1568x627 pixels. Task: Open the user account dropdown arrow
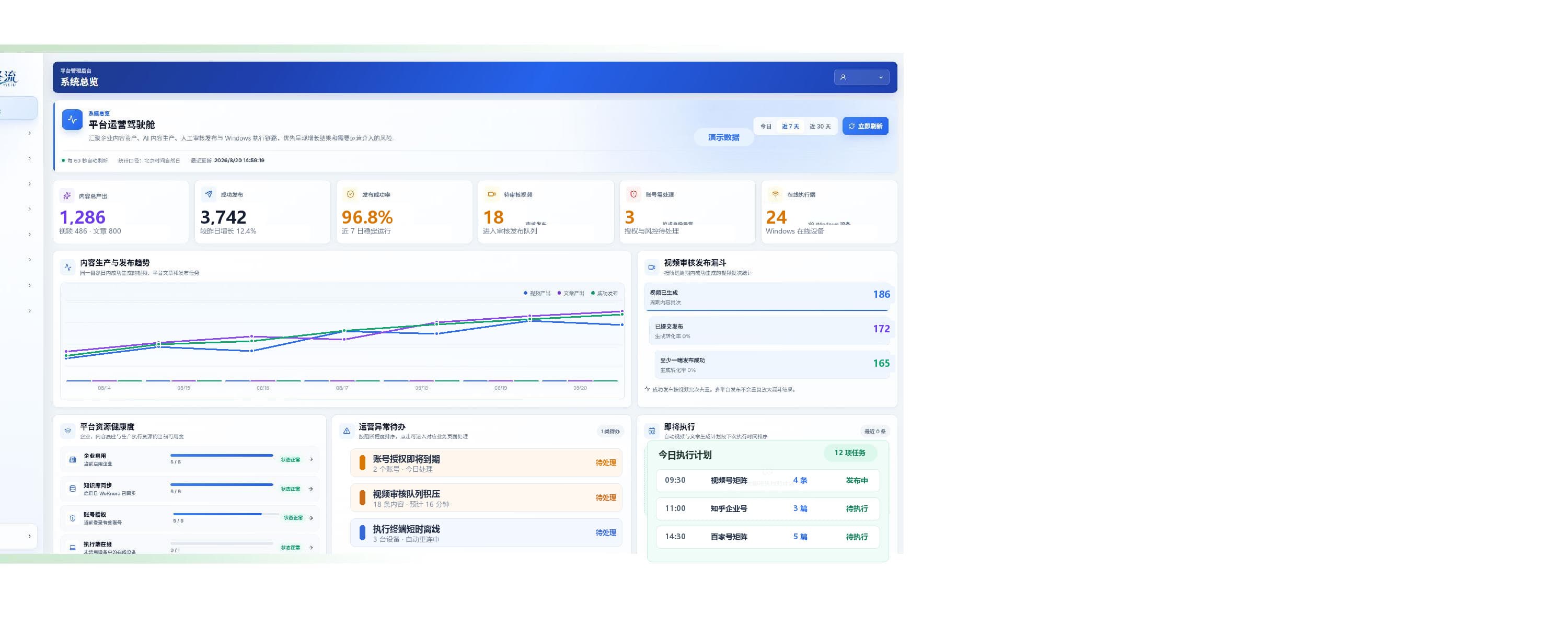click(x=881, y=77)
